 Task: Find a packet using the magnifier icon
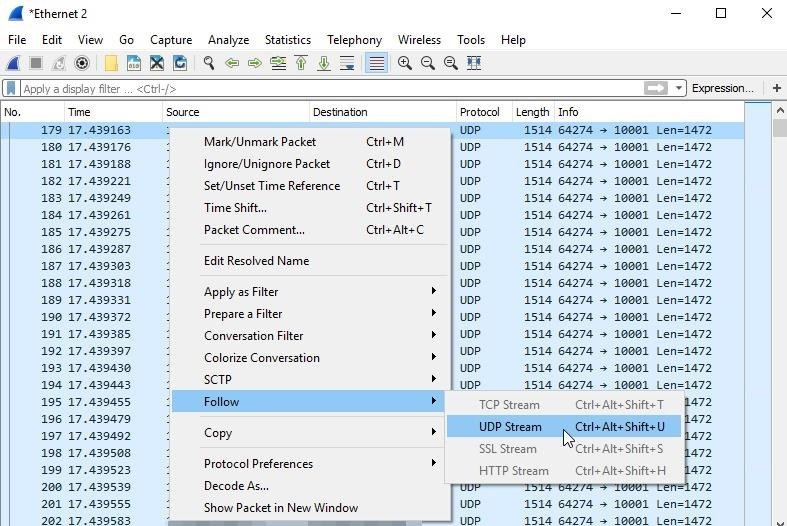(x=209, y=63)
